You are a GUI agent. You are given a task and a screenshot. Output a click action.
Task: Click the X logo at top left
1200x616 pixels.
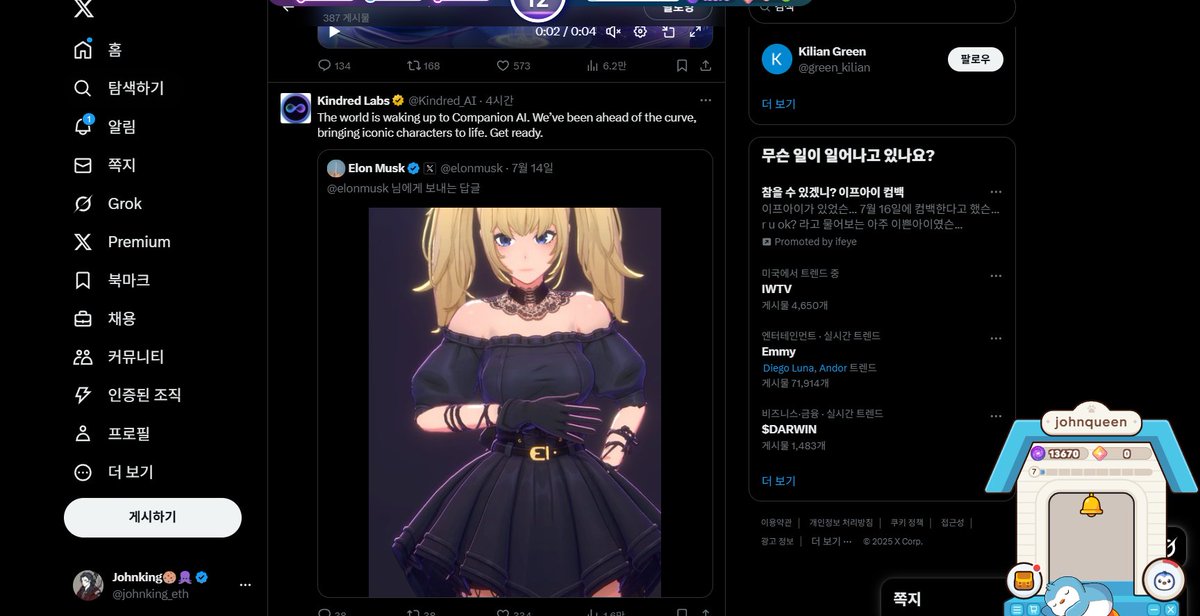pos(84,9)
